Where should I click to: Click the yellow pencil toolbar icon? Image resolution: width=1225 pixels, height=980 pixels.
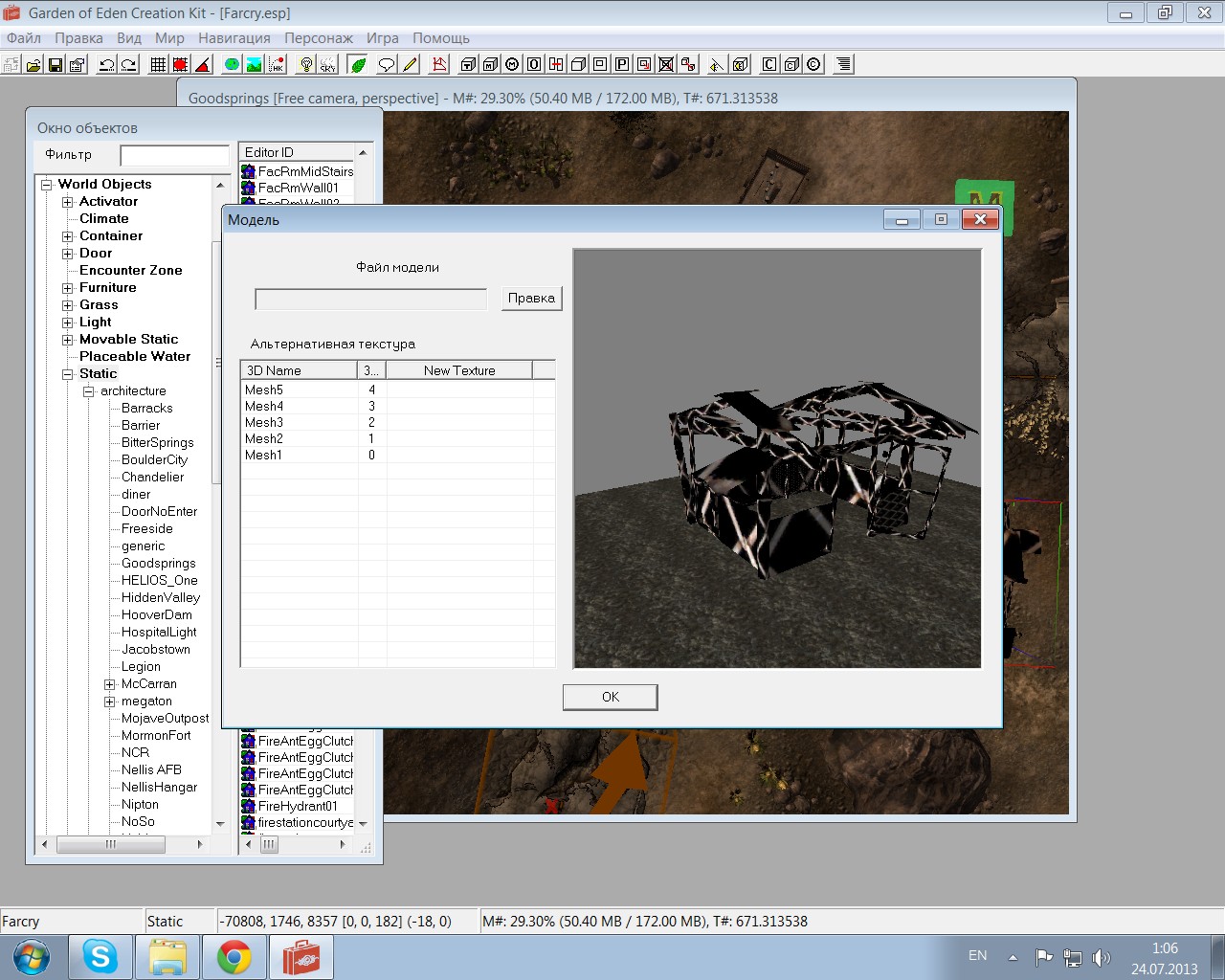(x=410, y=64)
